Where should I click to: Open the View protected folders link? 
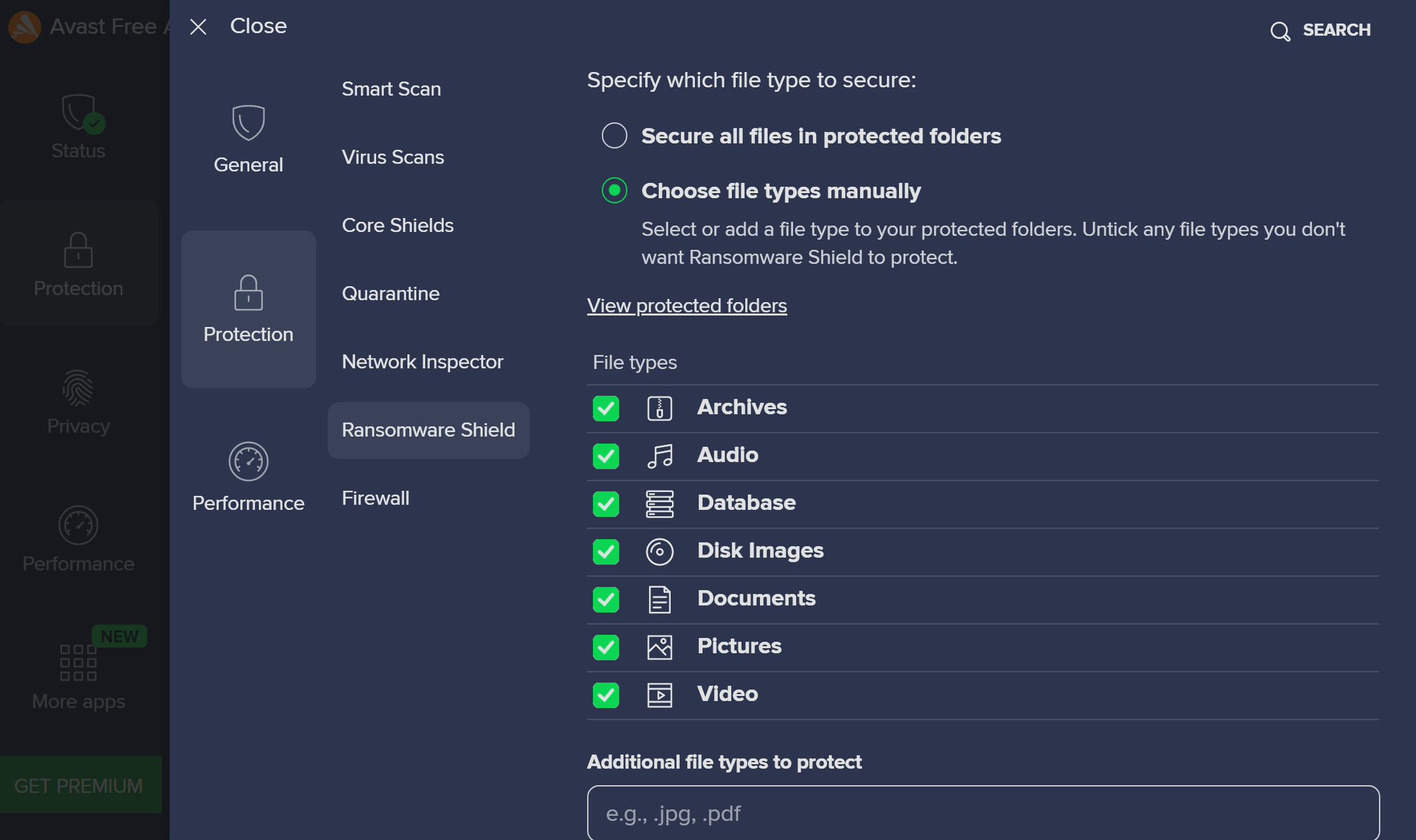coord(687,306)
